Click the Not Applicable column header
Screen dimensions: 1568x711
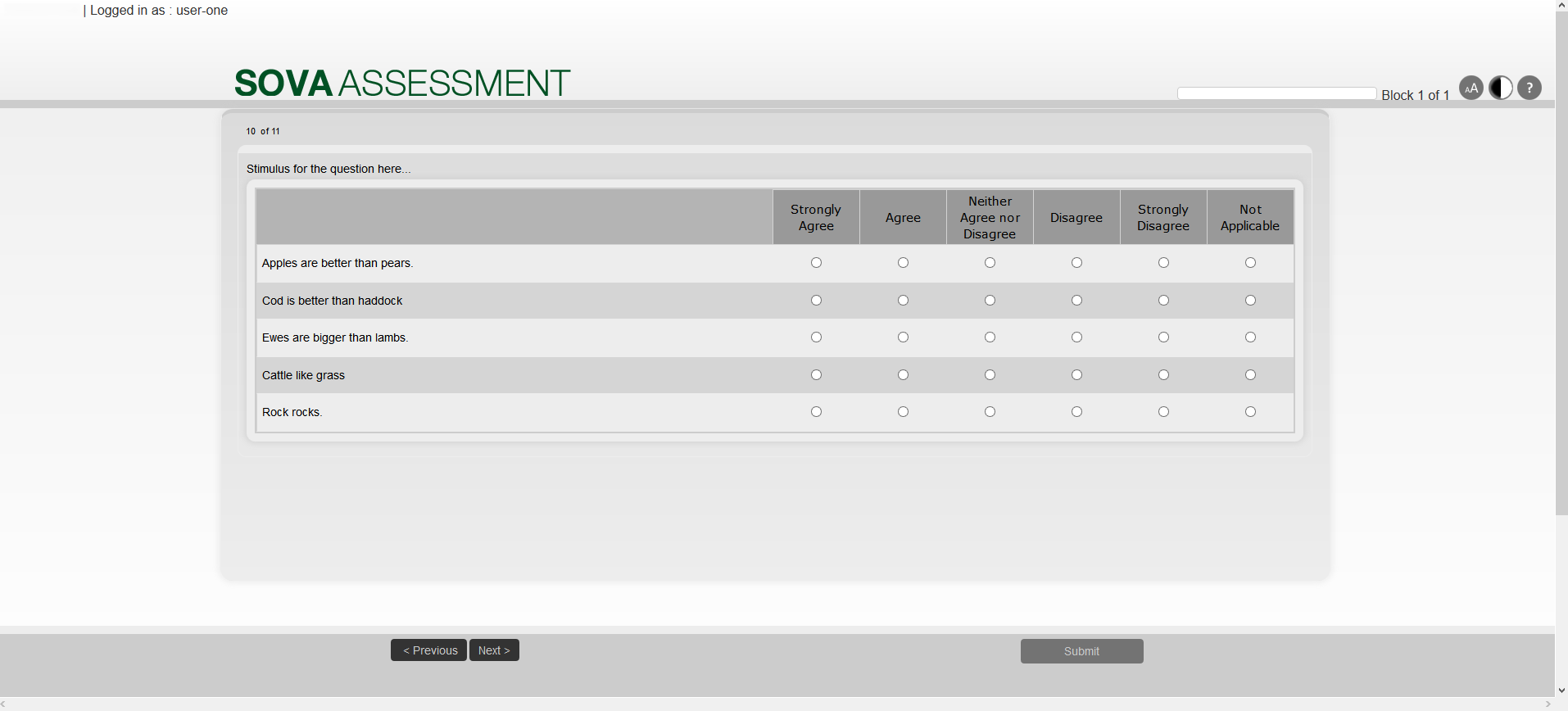click(x=1250, y=217)
